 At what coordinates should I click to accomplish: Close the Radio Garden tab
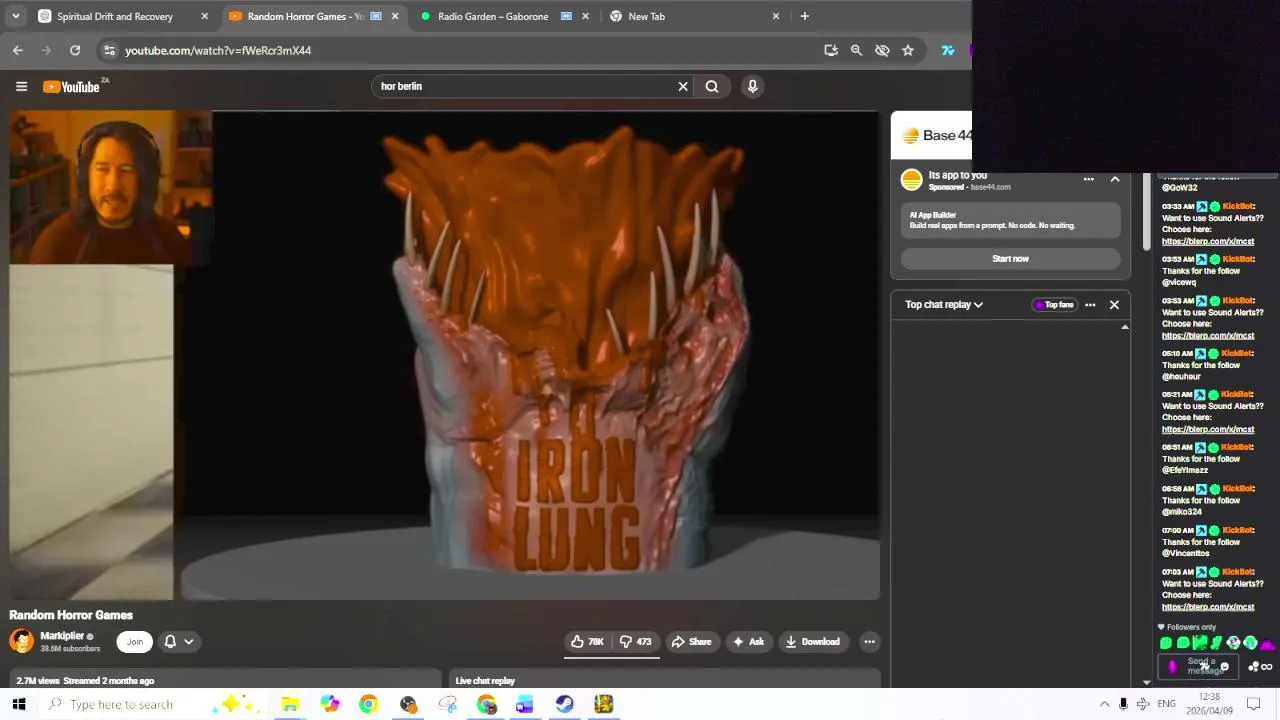[x=585, y=16]
